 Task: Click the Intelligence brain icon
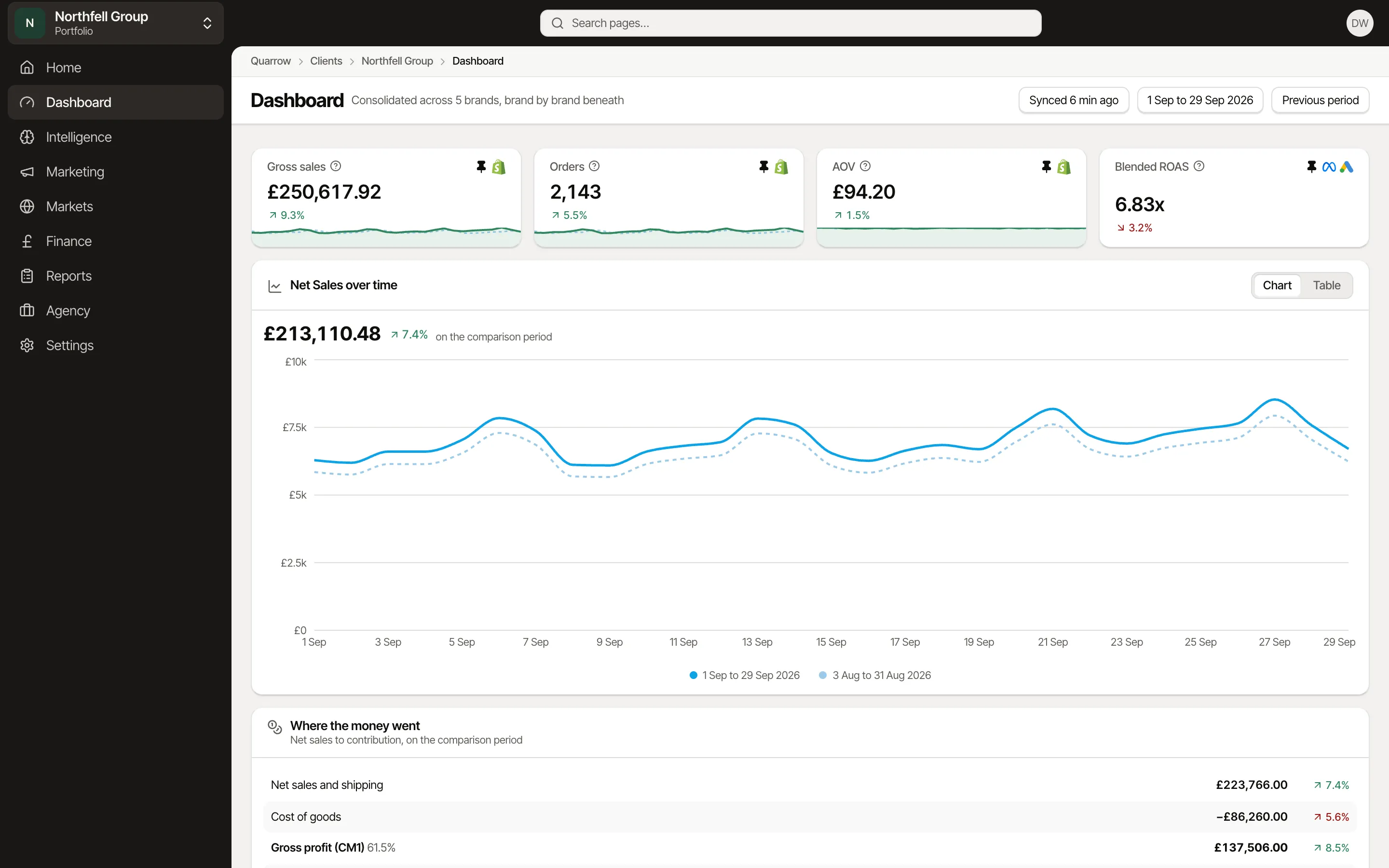27,136
